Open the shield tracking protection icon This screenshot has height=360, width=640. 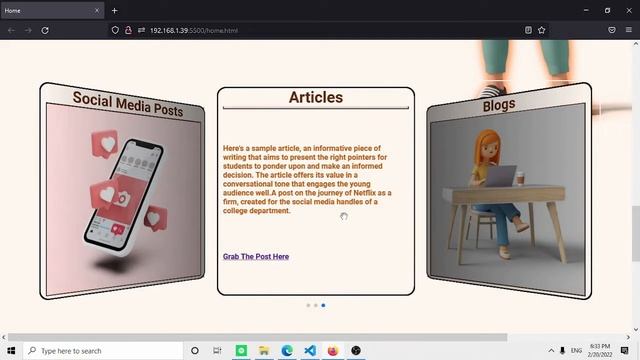[115, 30]
